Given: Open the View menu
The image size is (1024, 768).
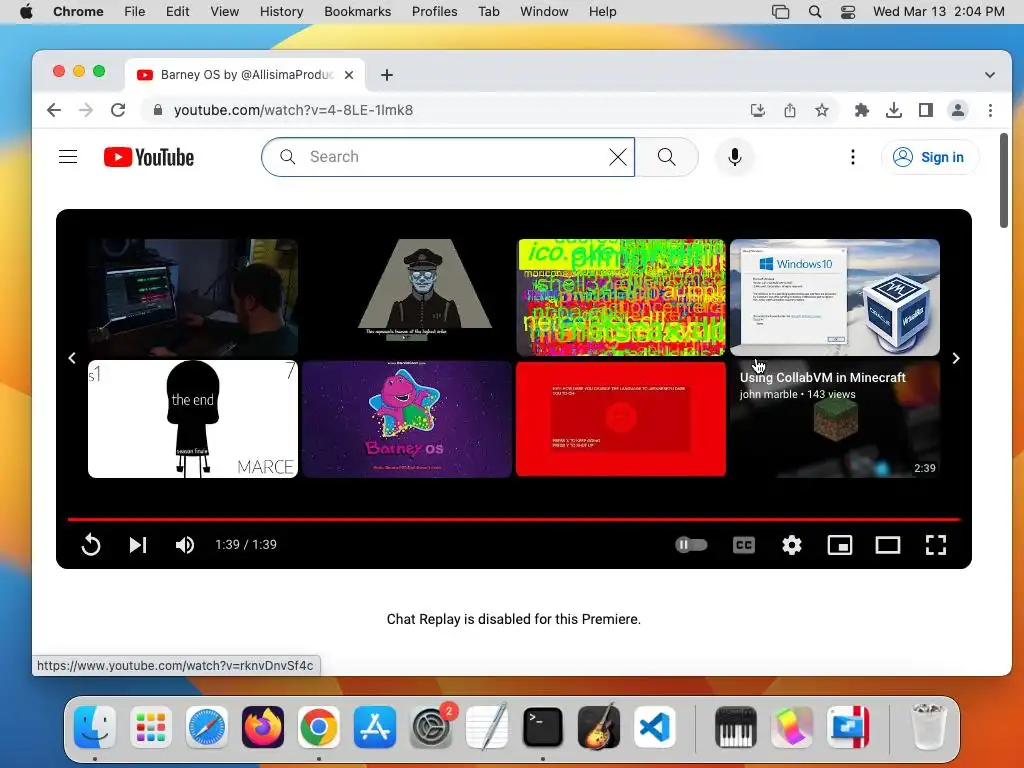Looking at the screenshot, I should point(224,12).
